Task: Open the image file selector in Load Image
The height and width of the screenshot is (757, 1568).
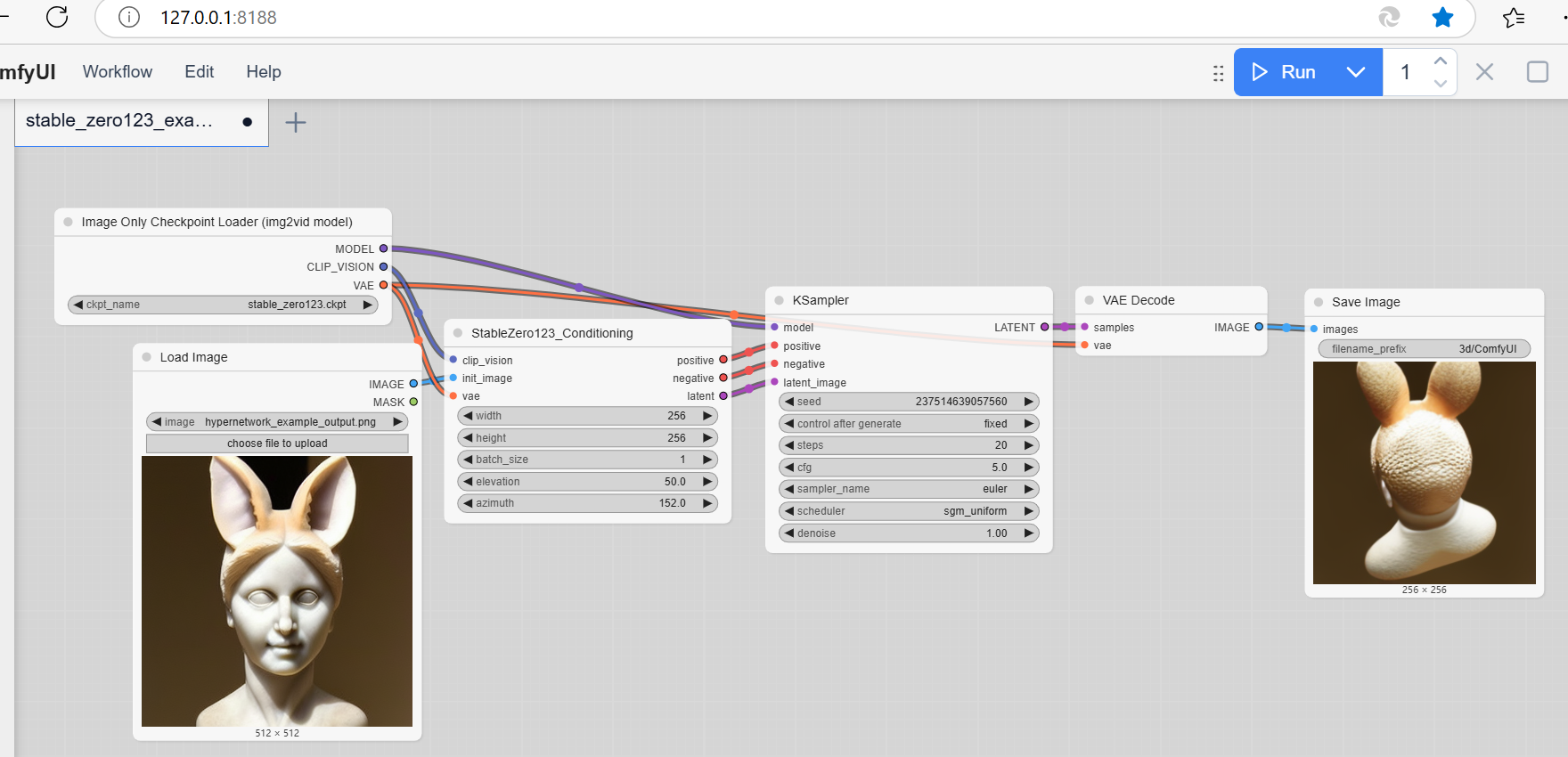Action: click(x=277, y=422)
